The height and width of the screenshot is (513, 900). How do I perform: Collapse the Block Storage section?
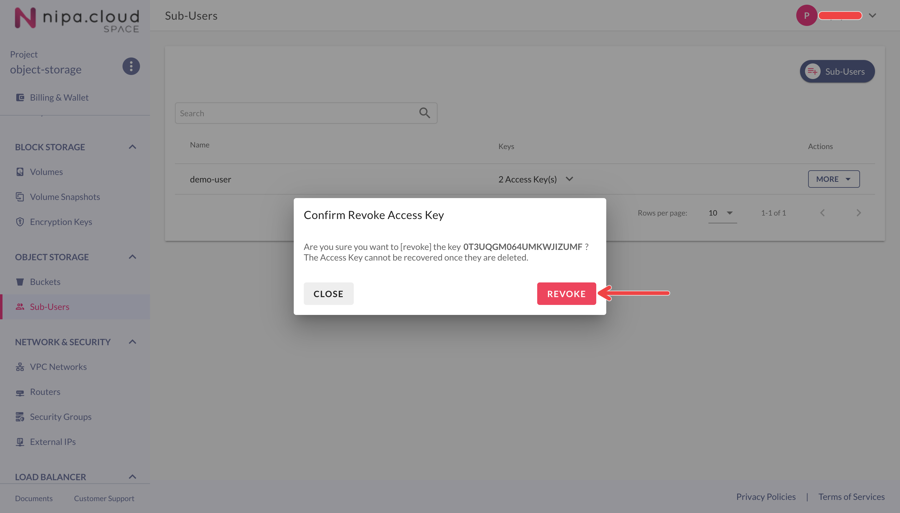click(x=132, y=147)
